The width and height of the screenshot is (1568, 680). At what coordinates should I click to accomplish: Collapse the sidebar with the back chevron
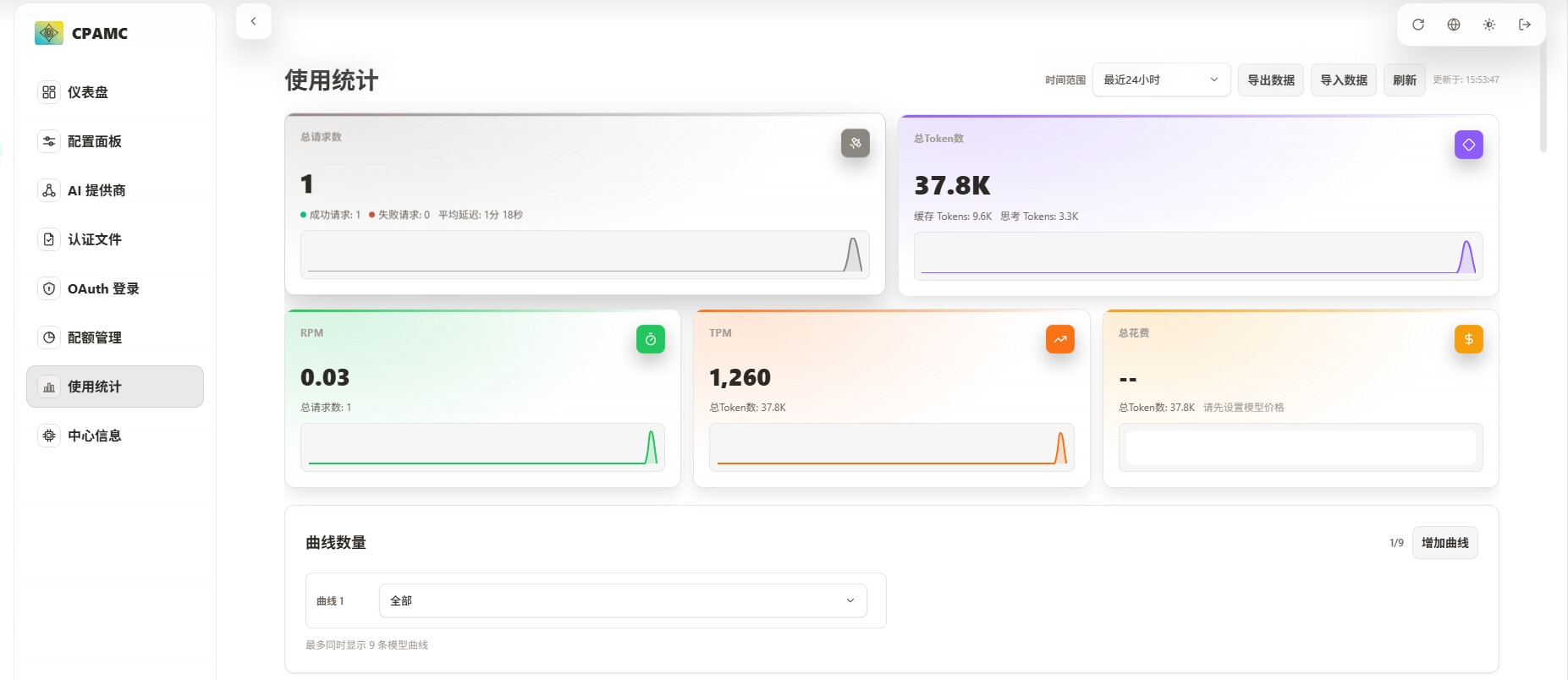pos(254,21)
